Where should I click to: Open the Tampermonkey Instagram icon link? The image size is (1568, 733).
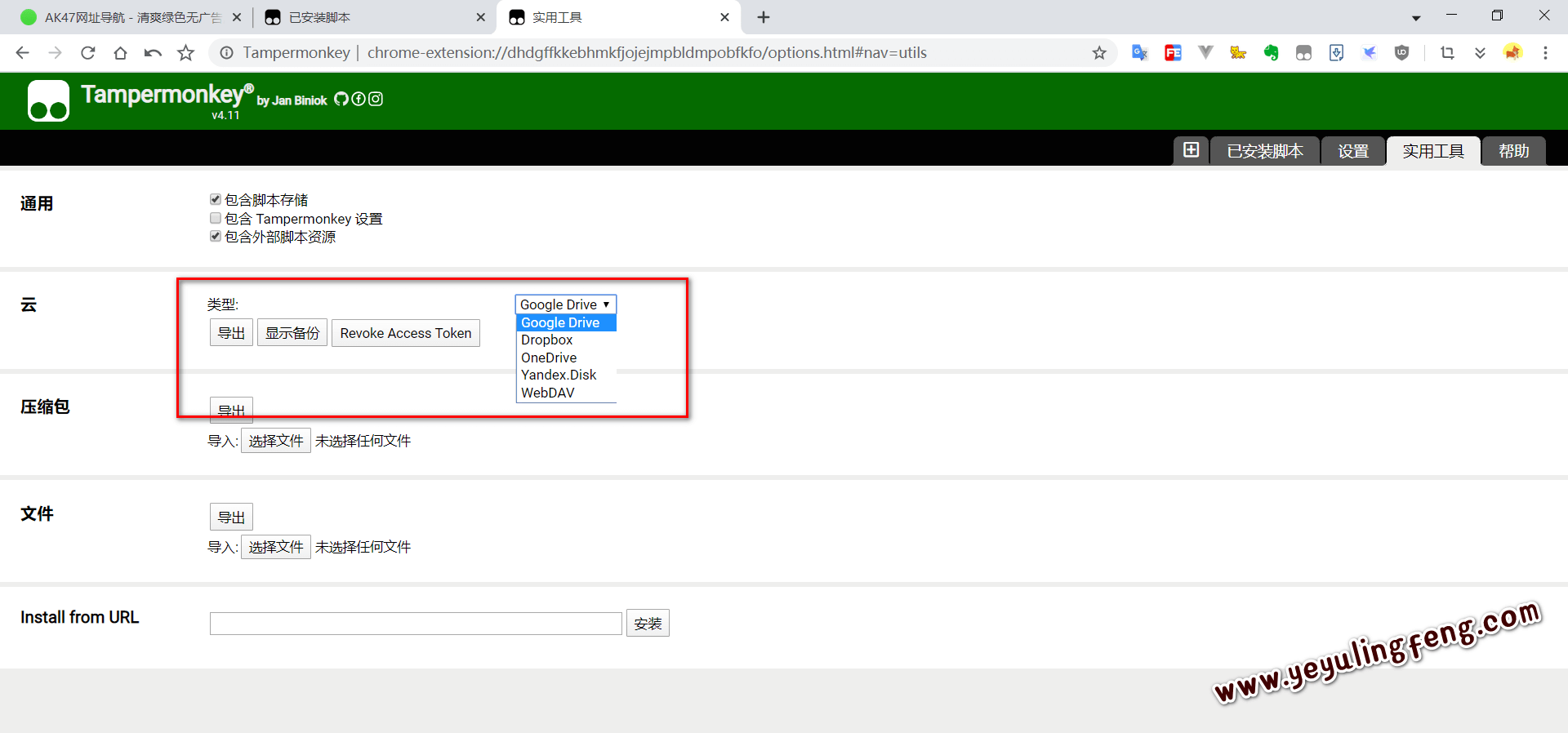(x=376, y=99)
